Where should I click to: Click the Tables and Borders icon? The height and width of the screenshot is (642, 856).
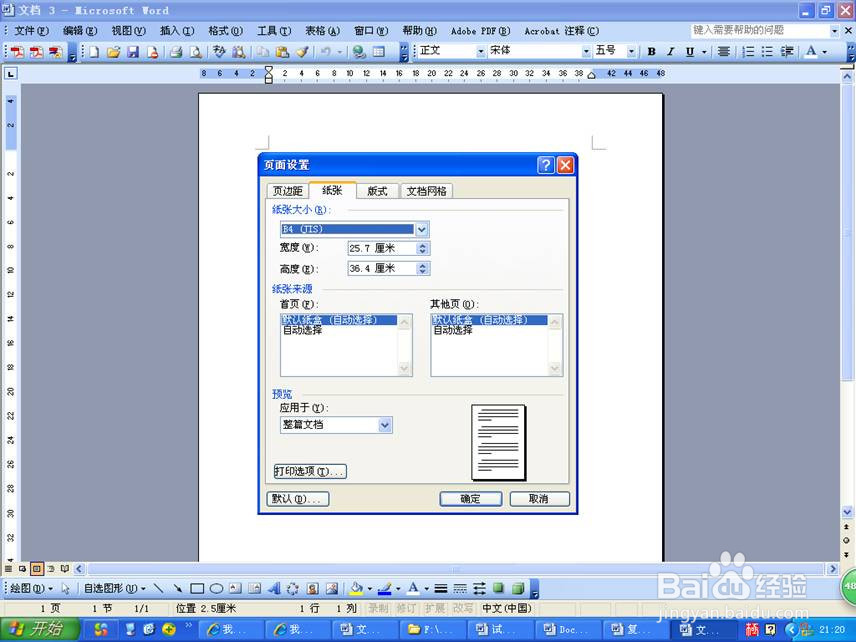pyautogui.click(x=379, y=52)
